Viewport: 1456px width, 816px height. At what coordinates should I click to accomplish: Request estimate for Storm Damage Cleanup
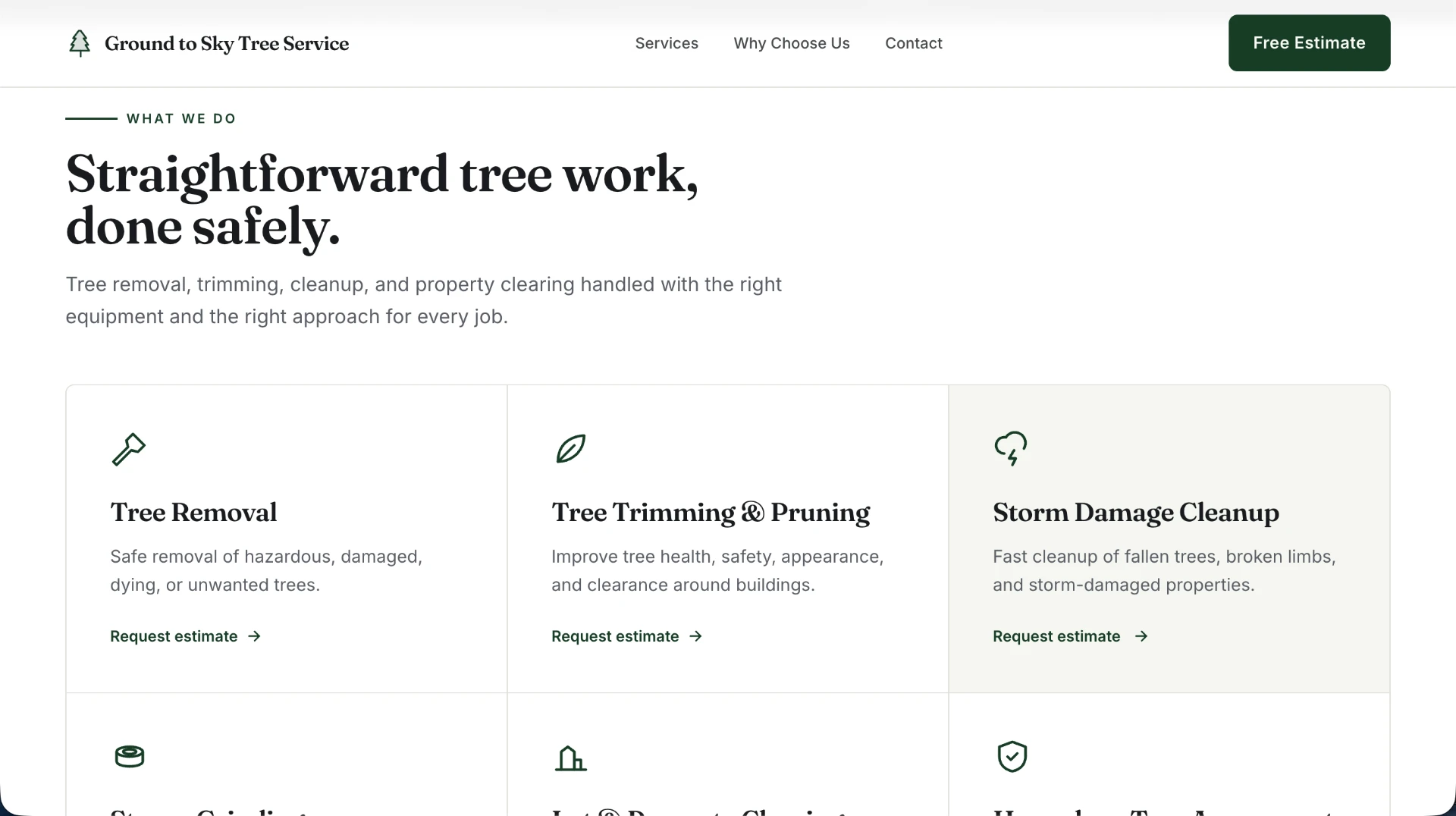[x=1070, y=636]
